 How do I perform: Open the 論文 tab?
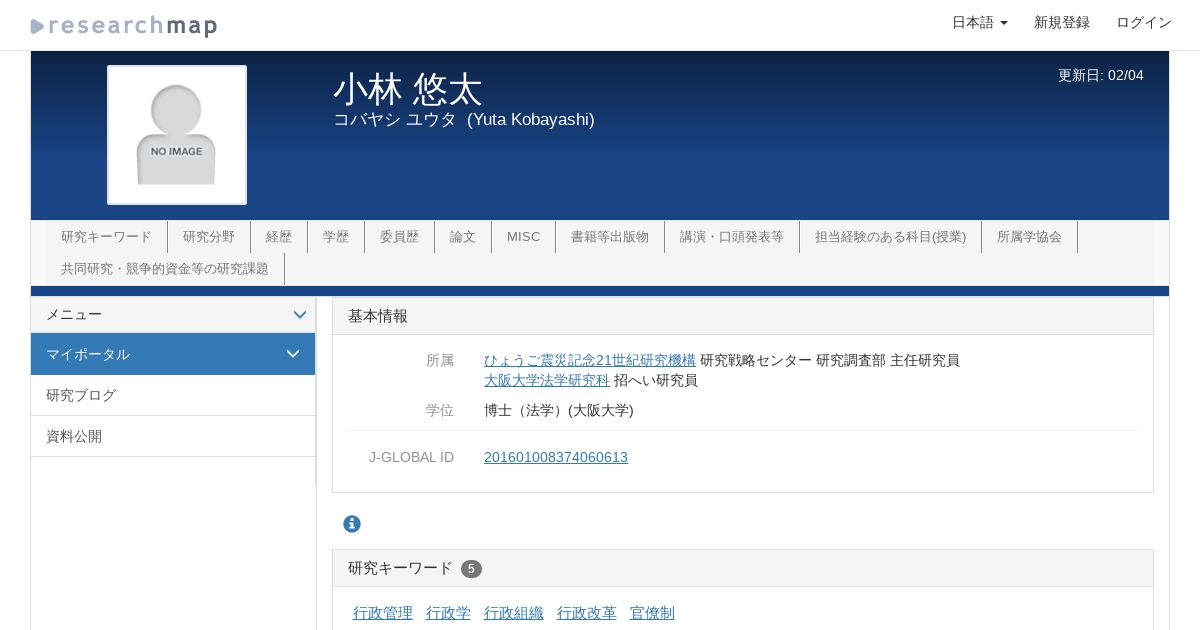[x=463, y=237]
